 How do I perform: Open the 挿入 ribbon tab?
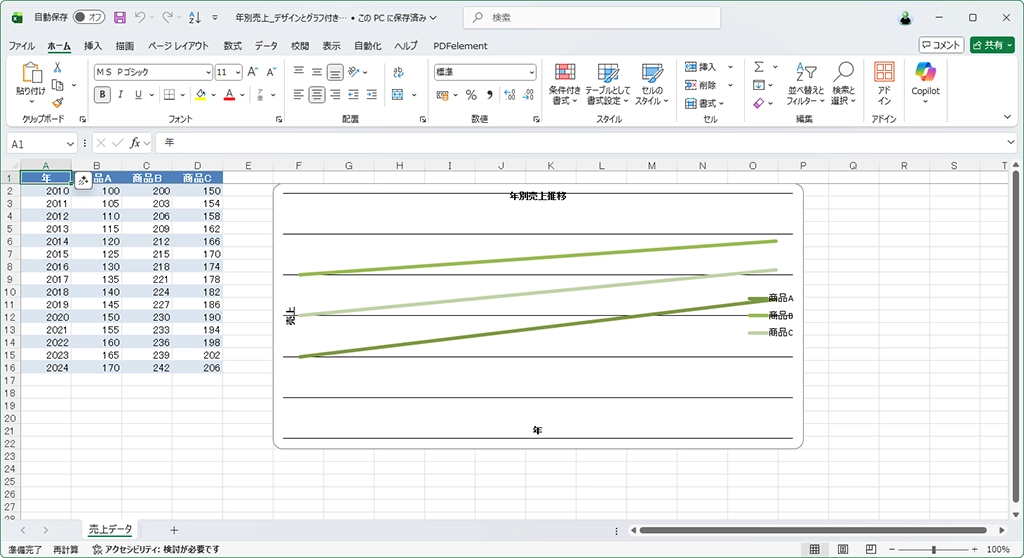click(93, 46)
